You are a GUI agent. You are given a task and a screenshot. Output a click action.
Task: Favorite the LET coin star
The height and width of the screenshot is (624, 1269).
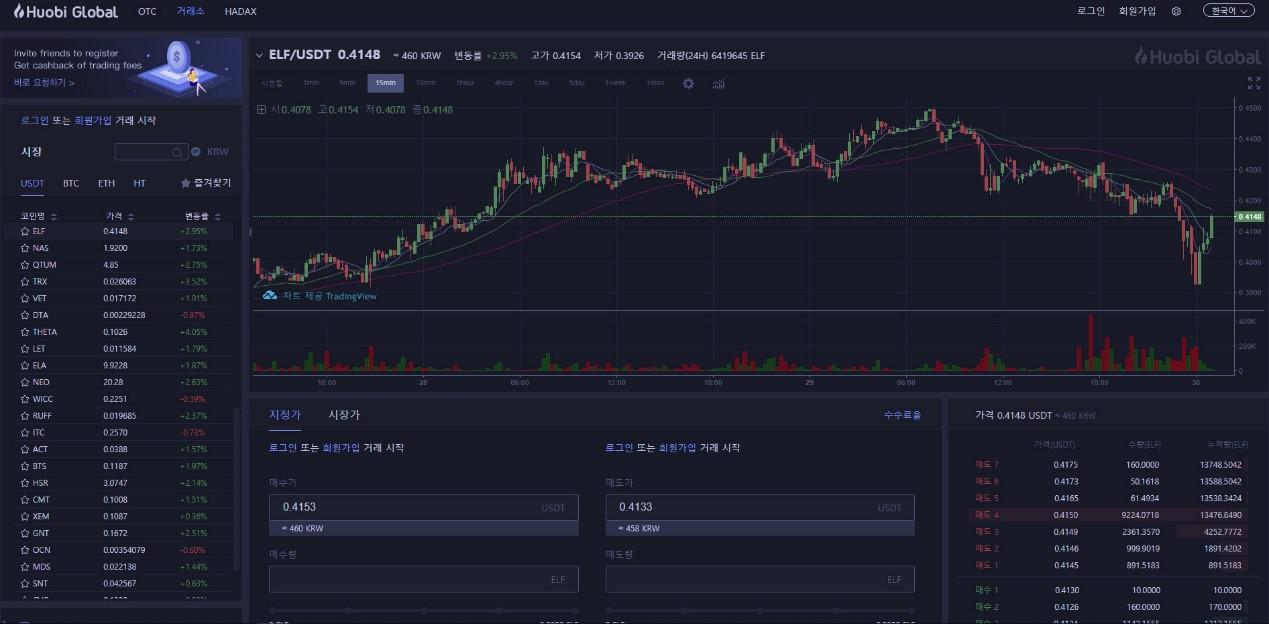[x=25, y=348]
